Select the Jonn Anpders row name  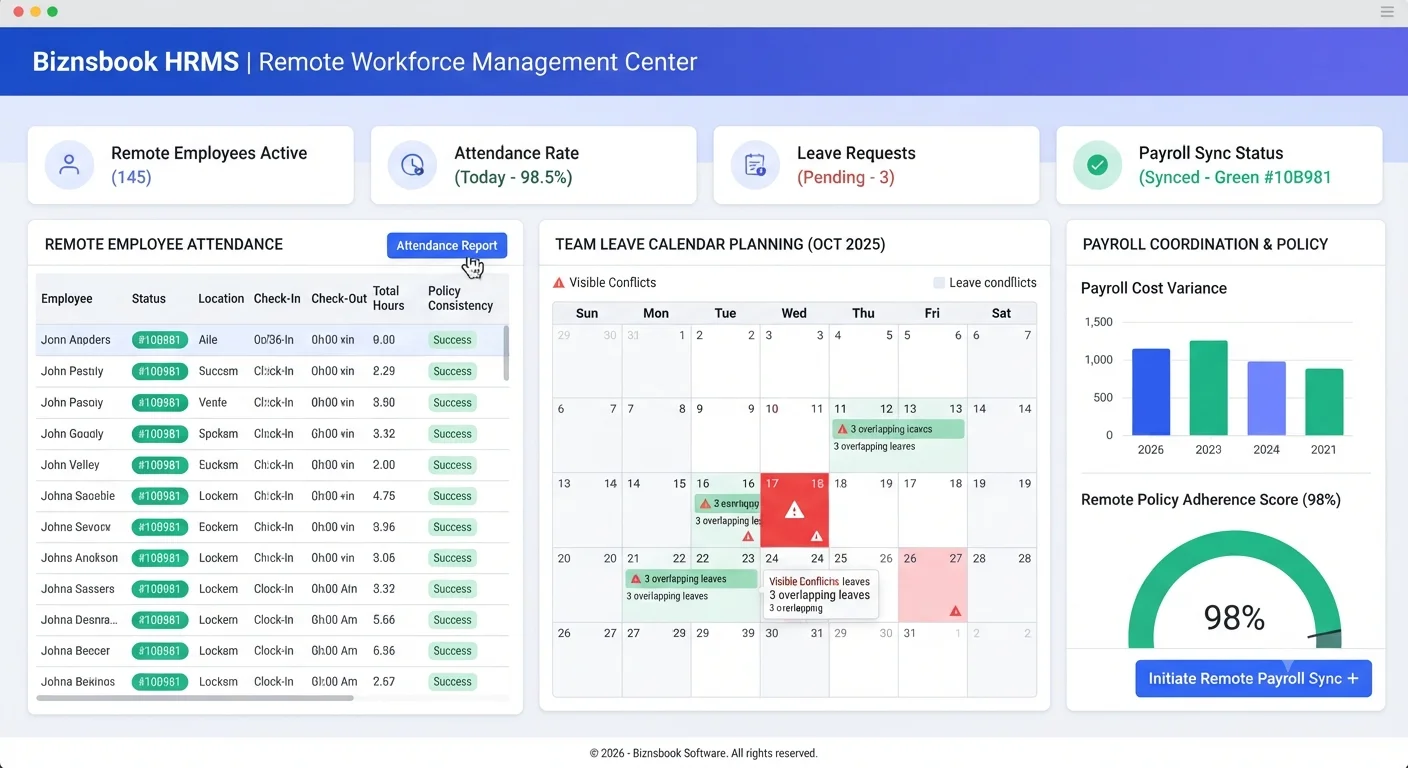coord(76,340)
